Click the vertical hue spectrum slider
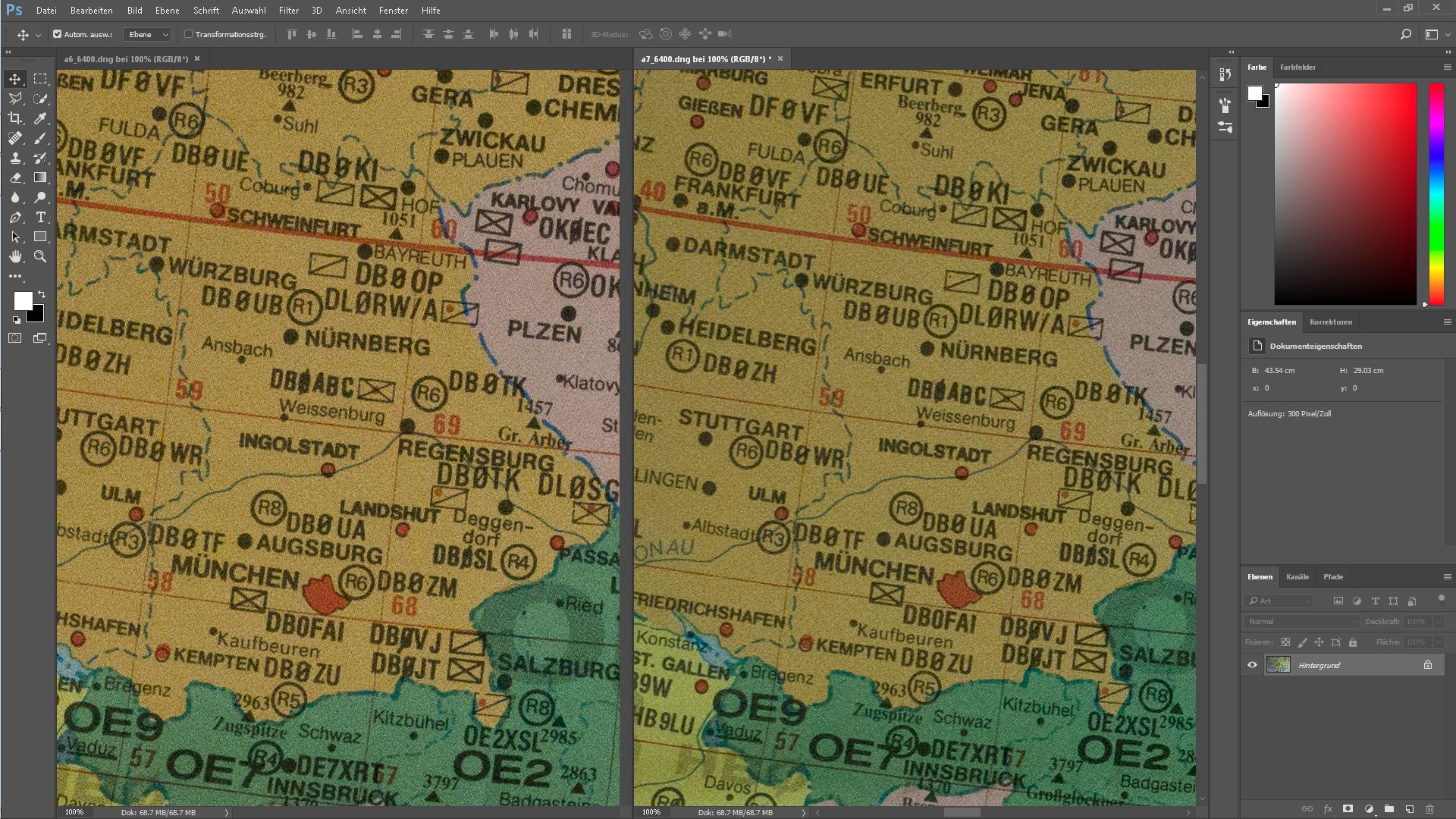The width and height of the screenshot is (1456, 819). [x=1436, y=193]
